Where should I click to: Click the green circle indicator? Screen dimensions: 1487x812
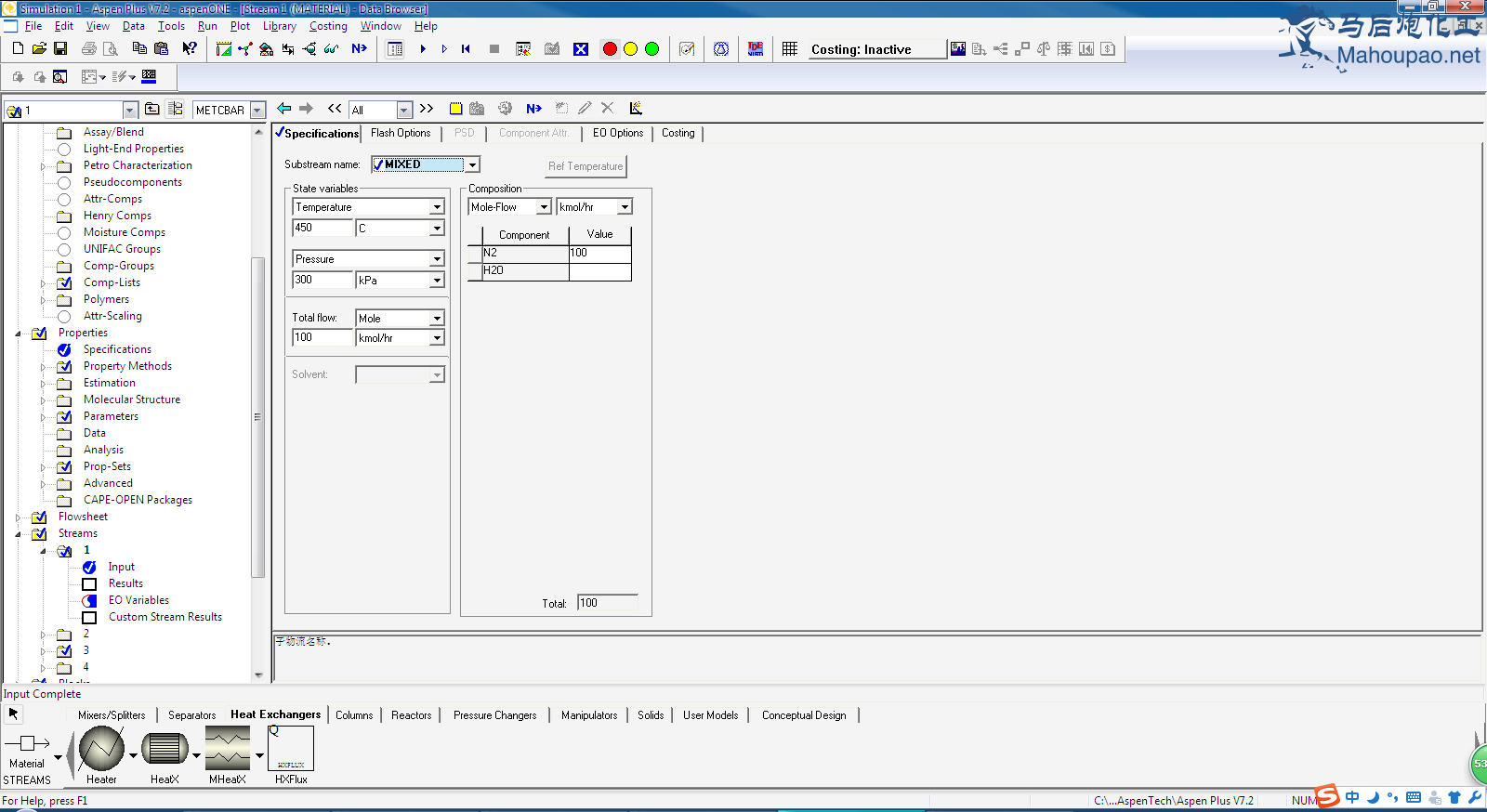tap(651, 49)
